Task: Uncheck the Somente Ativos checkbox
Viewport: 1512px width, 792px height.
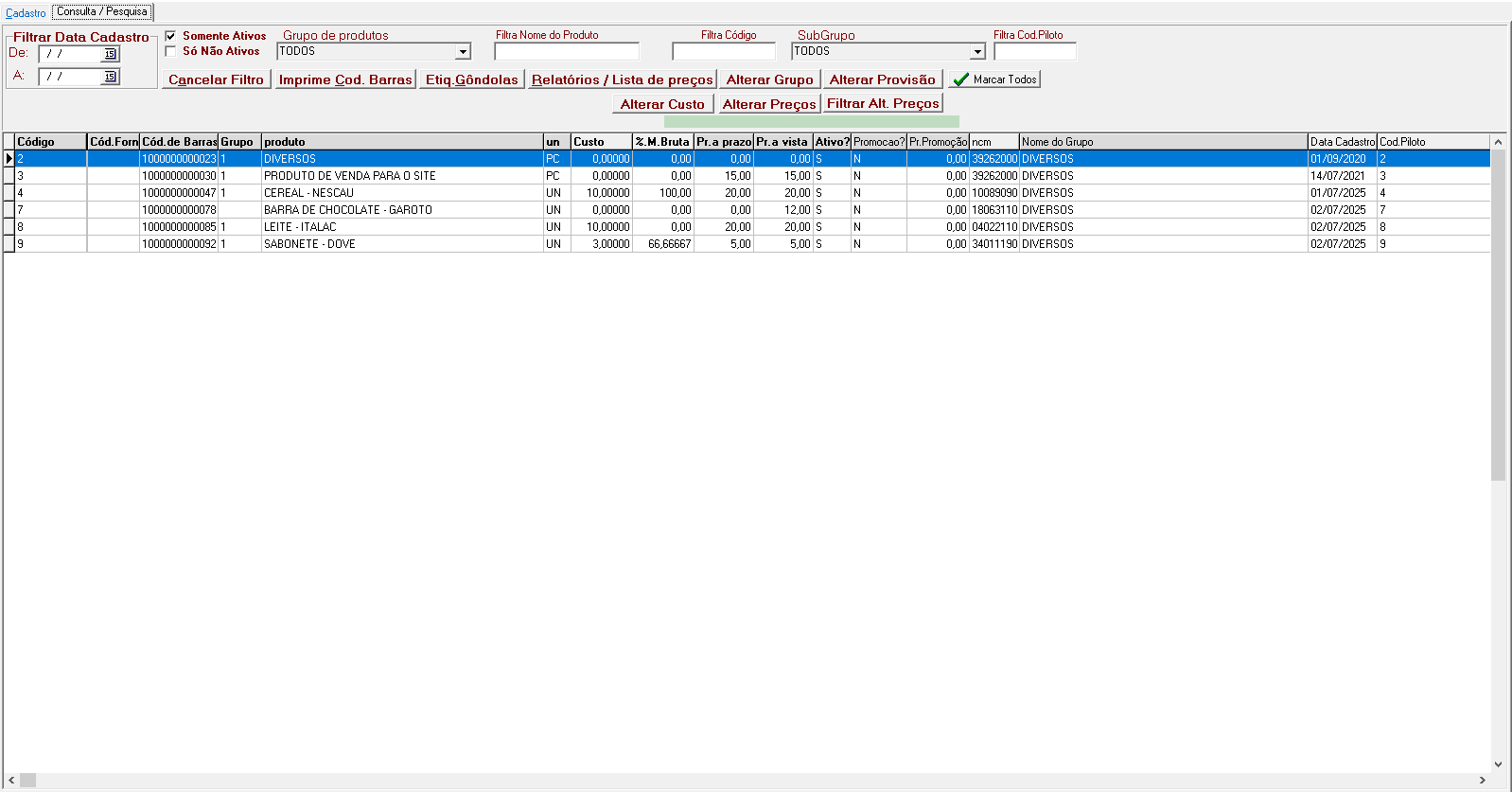Action: (170, 36)
